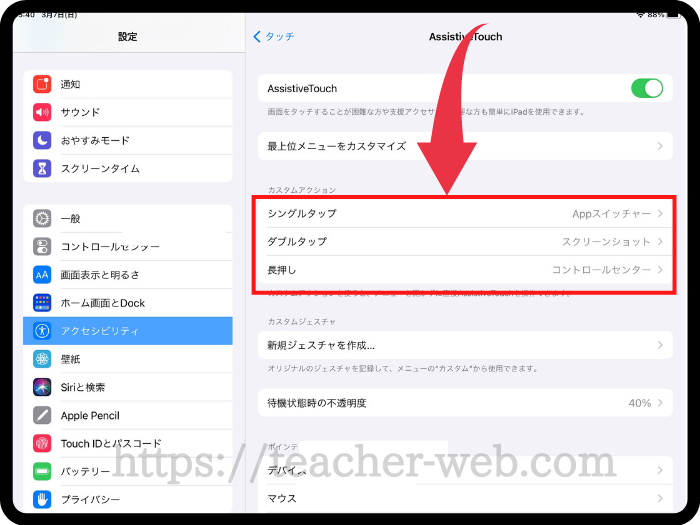Viewport: 700px width, 525px height.
Task: Tap the スクリーンタイム hourglass icon
Action: (x=42, y=168)
